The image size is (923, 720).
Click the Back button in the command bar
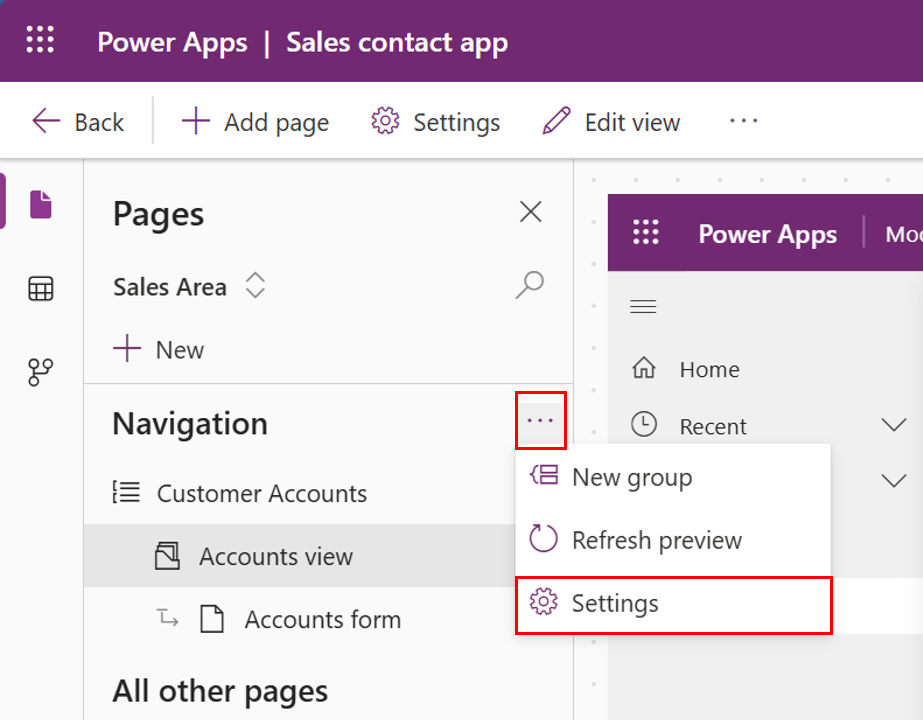point(78,121)
